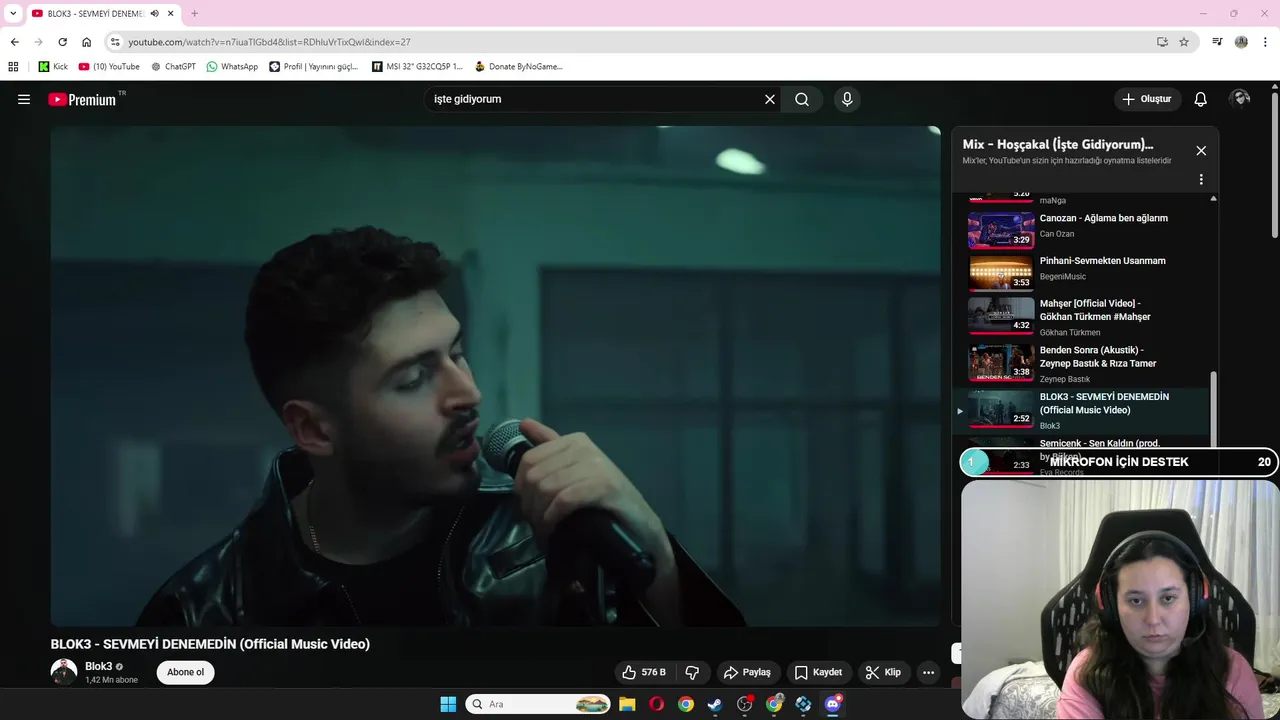Open File Explorer from taskbar
Image resolution: width=1280 pixels, height=720 pixels.
627,704
